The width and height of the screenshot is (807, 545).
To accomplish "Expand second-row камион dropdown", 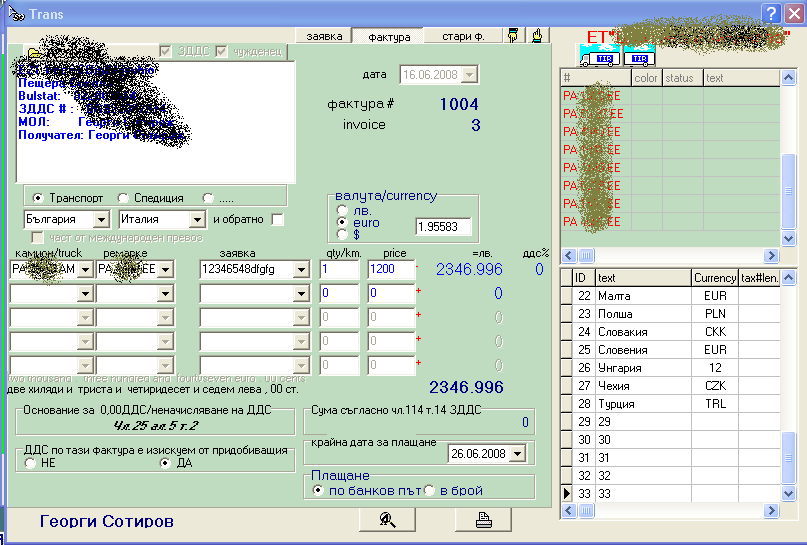I will click(x=85, y=293).
